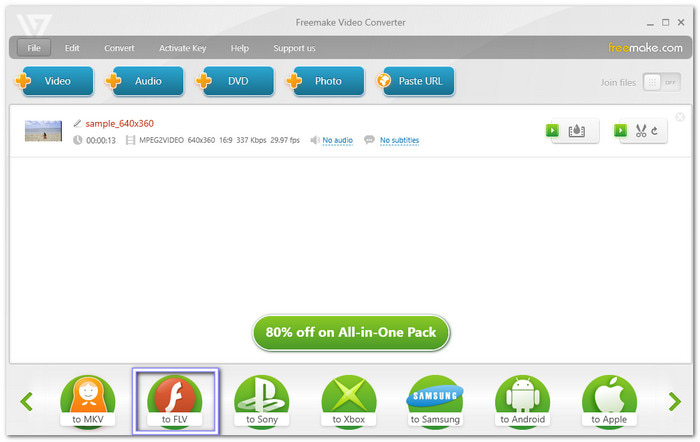Open the Convert menu
This screenshot has height=442, width=700.
pos(119,48)
